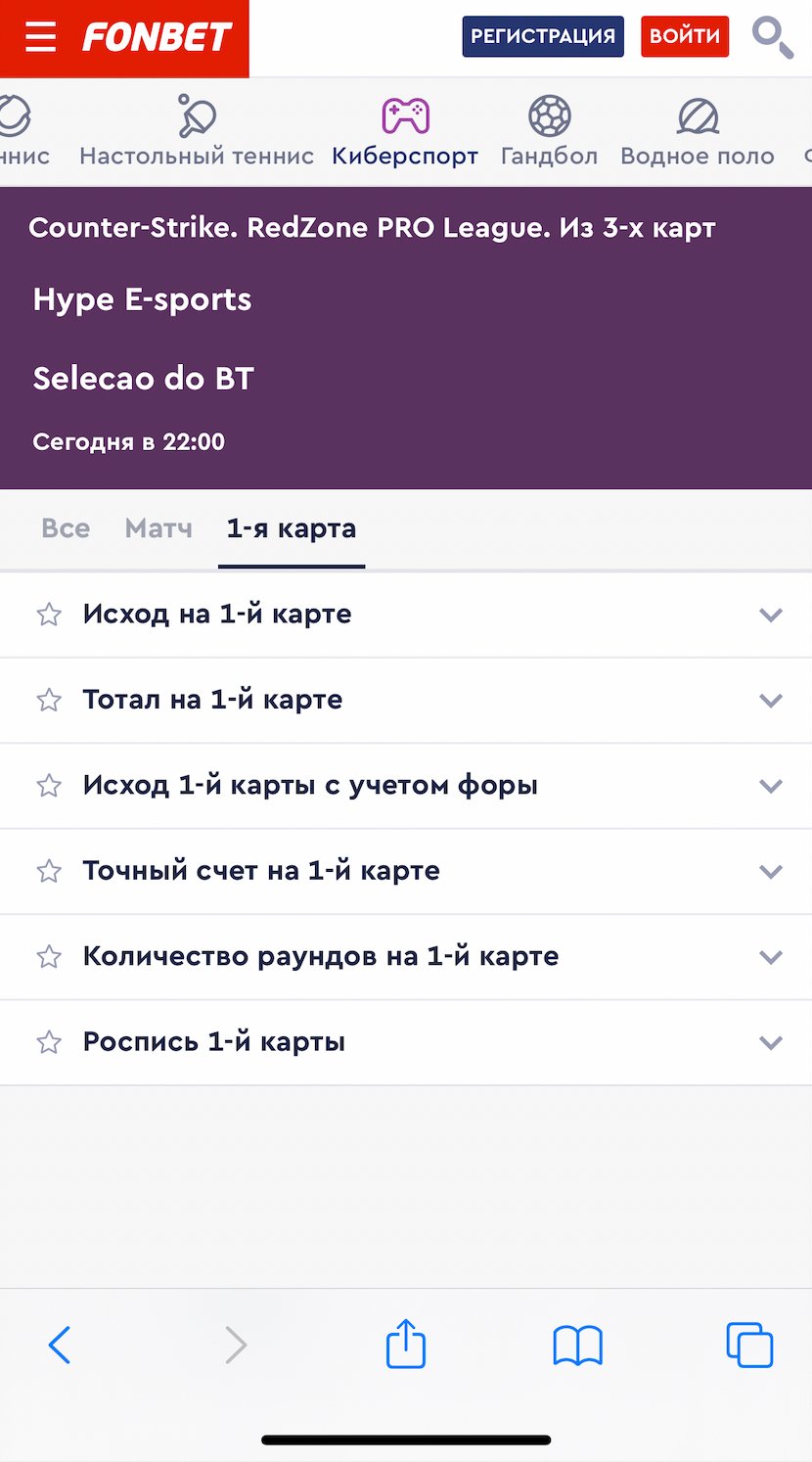The width and height of the screenshot is (812, 1462).
Task: Select the Water polo icon
Action: tap(698, 117)
